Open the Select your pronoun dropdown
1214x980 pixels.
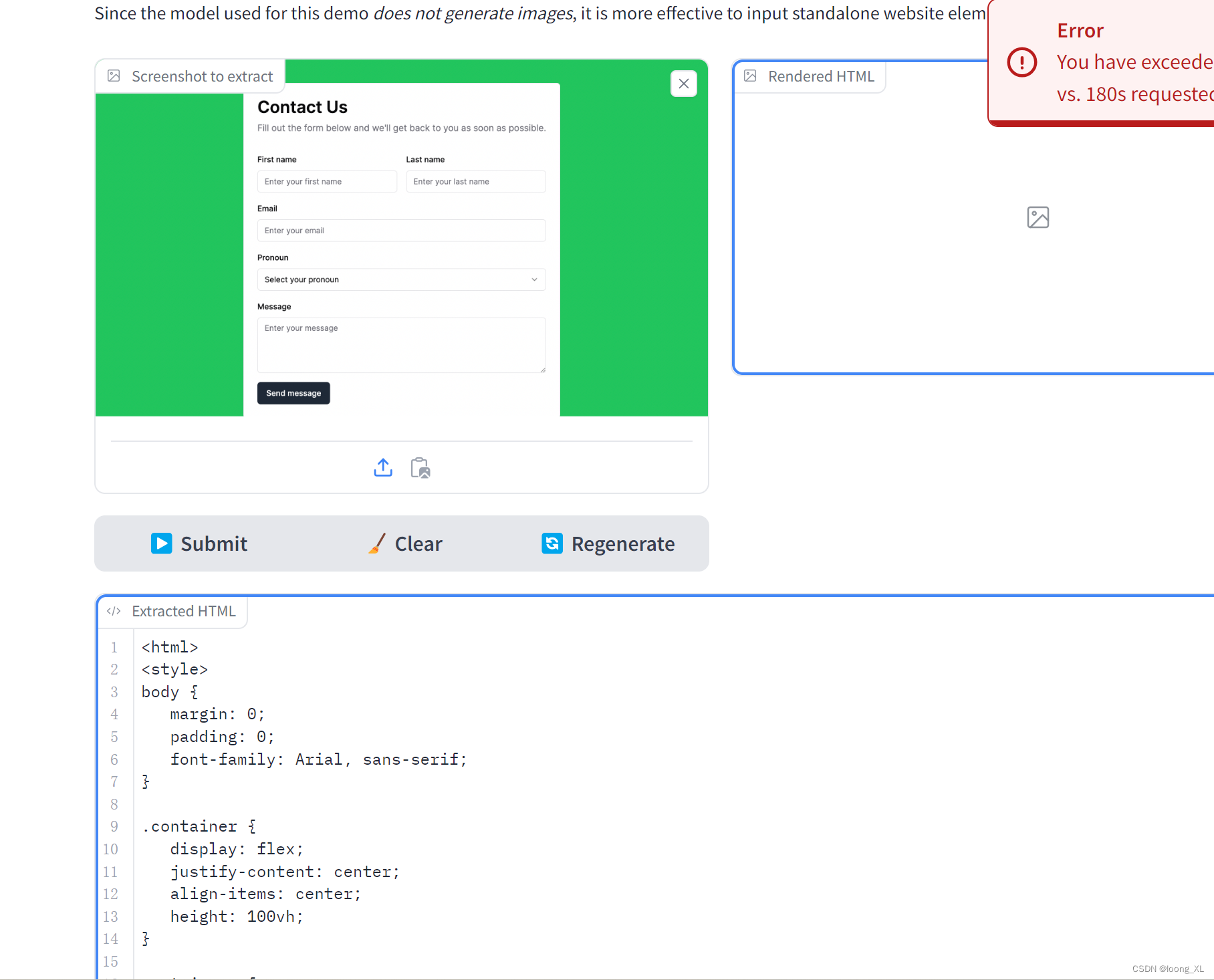click(x=402, y=279)
